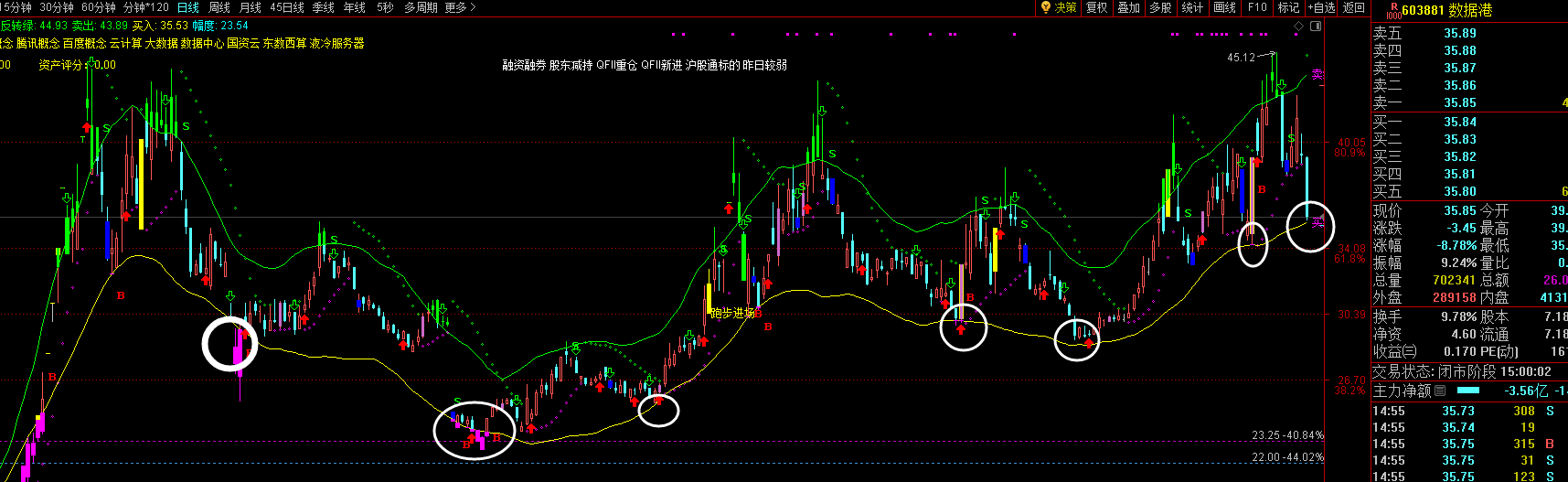1568x482 pixels.
Task: Select the 日线 daily chart tab
Action: point(188,7)
